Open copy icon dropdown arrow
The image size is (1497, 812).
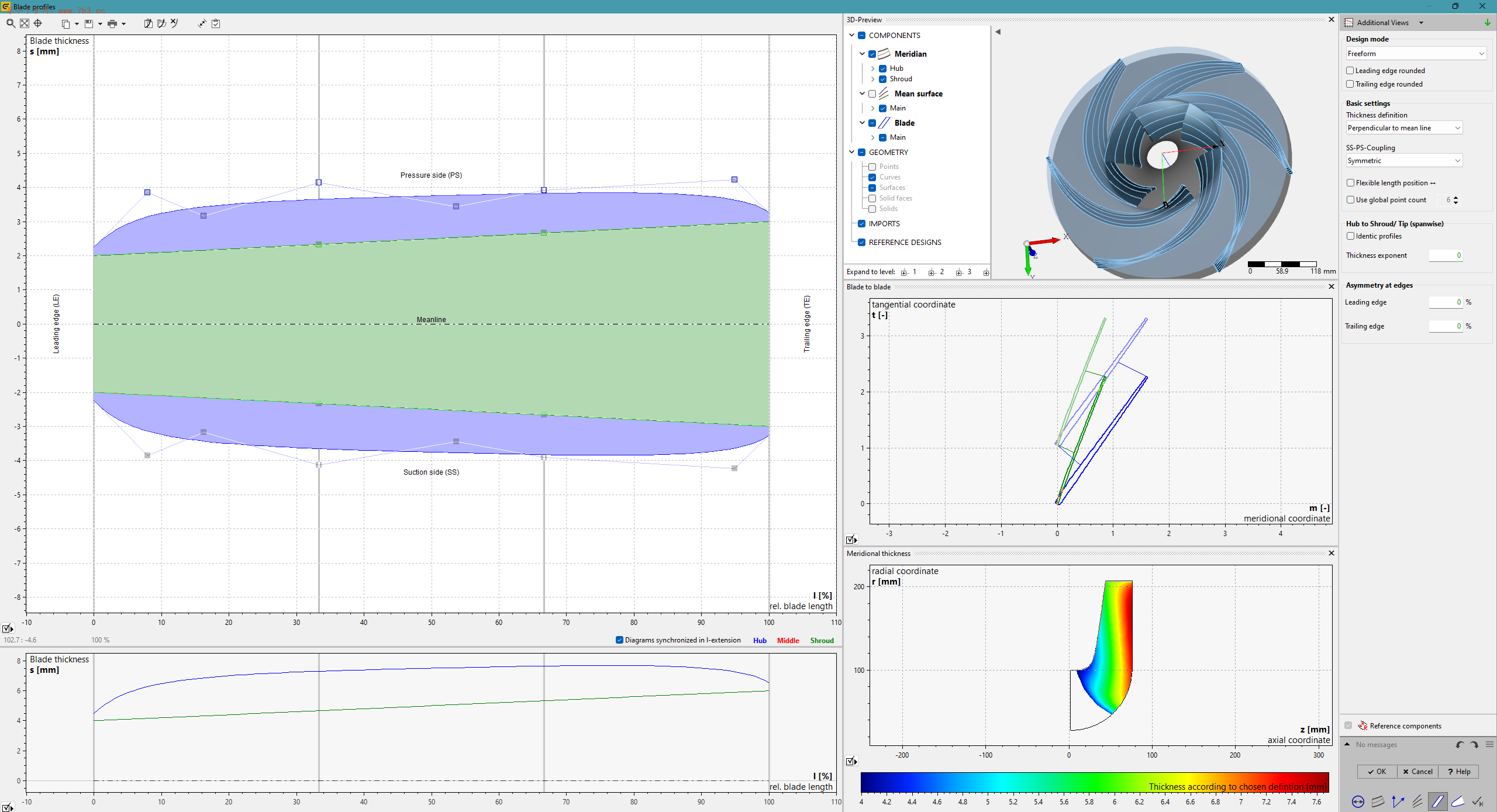pos(77,24)
